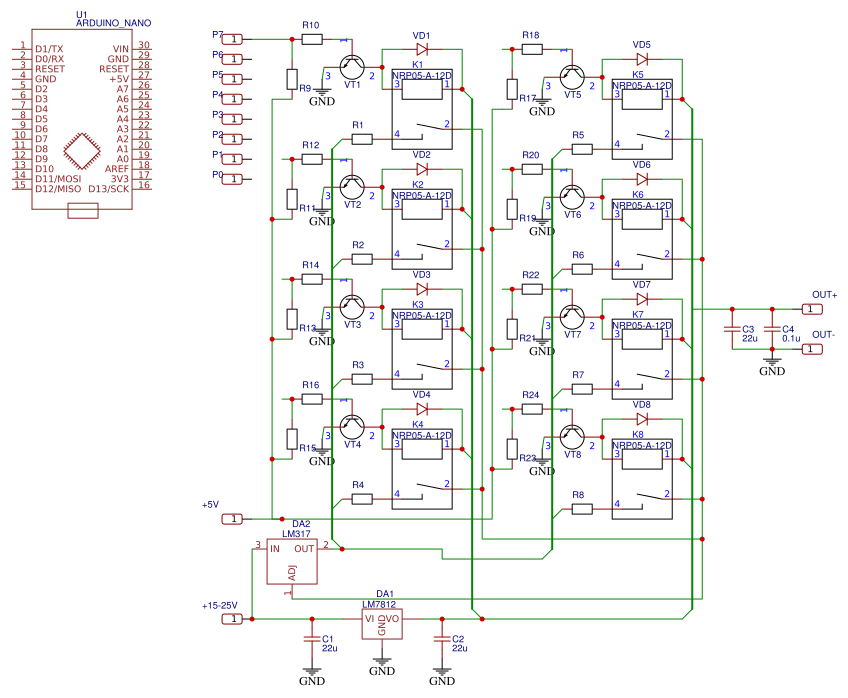Select the VD1 diode symbol
848x698 pixels.
pos(421,48)
